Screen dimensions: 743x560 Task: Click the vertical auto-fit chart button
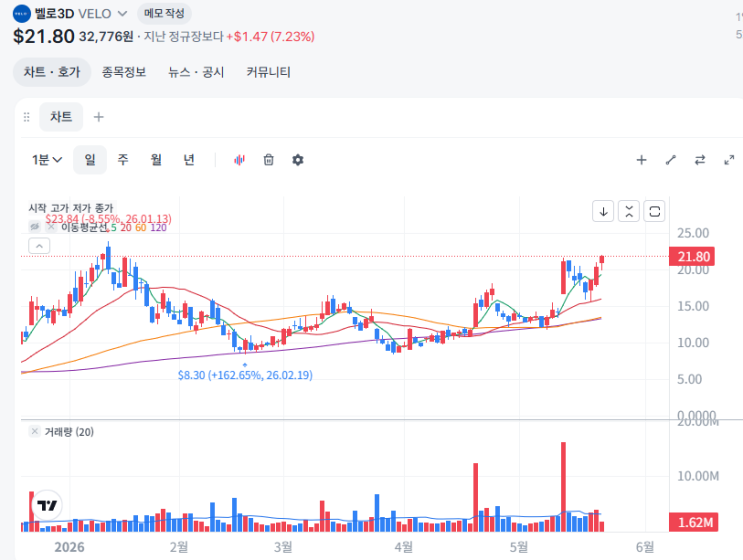629,211
